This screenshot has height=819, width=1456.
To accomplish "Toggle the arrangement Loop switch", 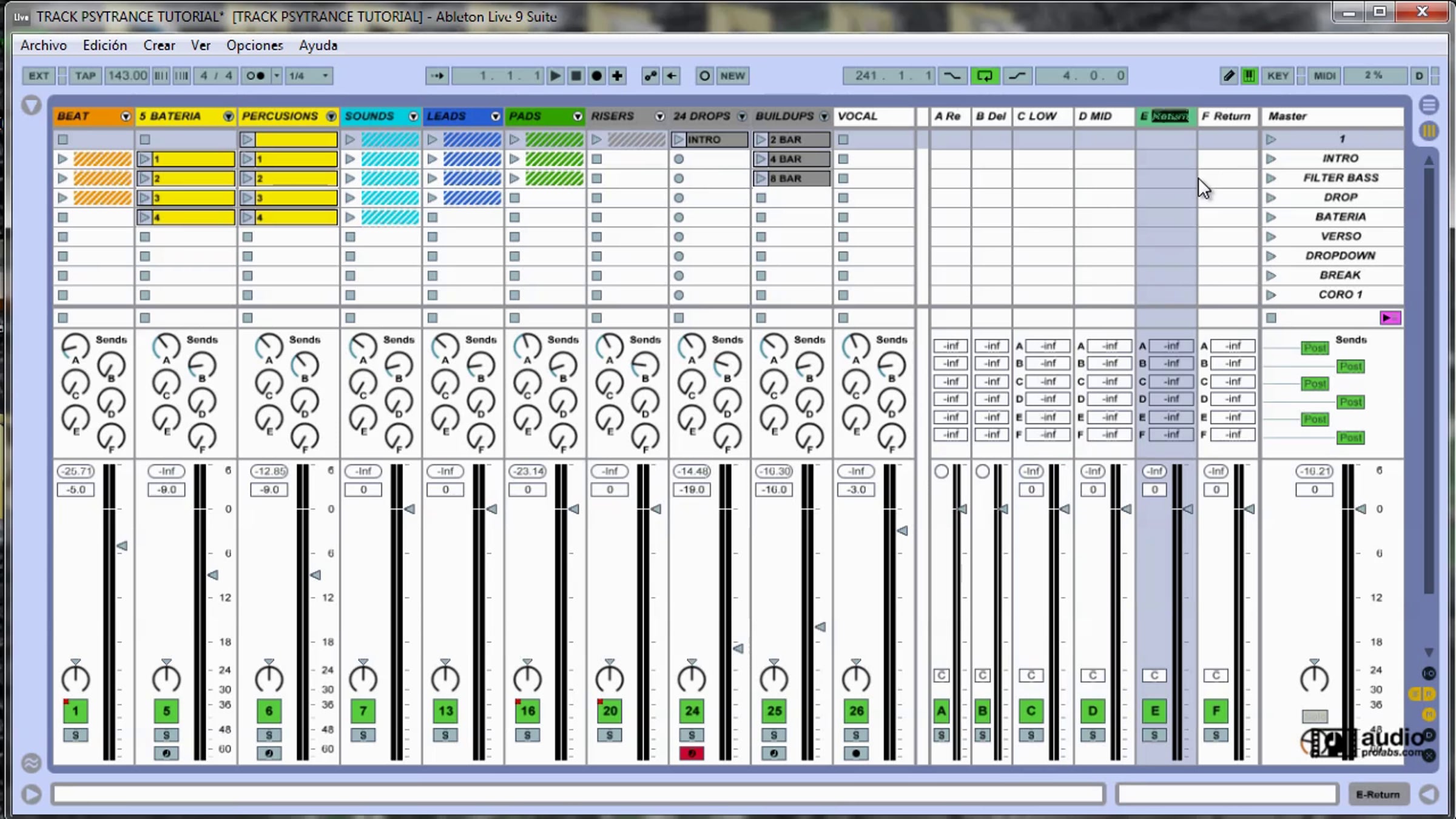I will click(984, 76).
